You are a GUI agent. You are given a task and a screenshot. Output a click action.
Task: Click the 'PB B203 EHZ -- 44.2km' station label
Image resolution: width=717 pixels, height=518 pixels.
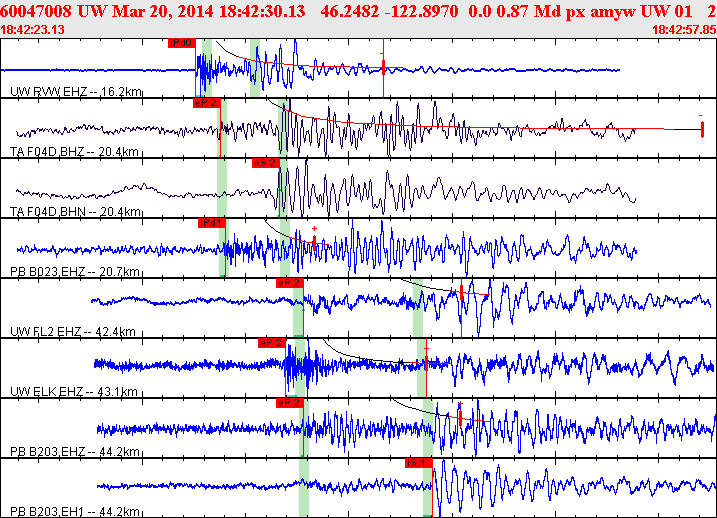coord(75,452)
